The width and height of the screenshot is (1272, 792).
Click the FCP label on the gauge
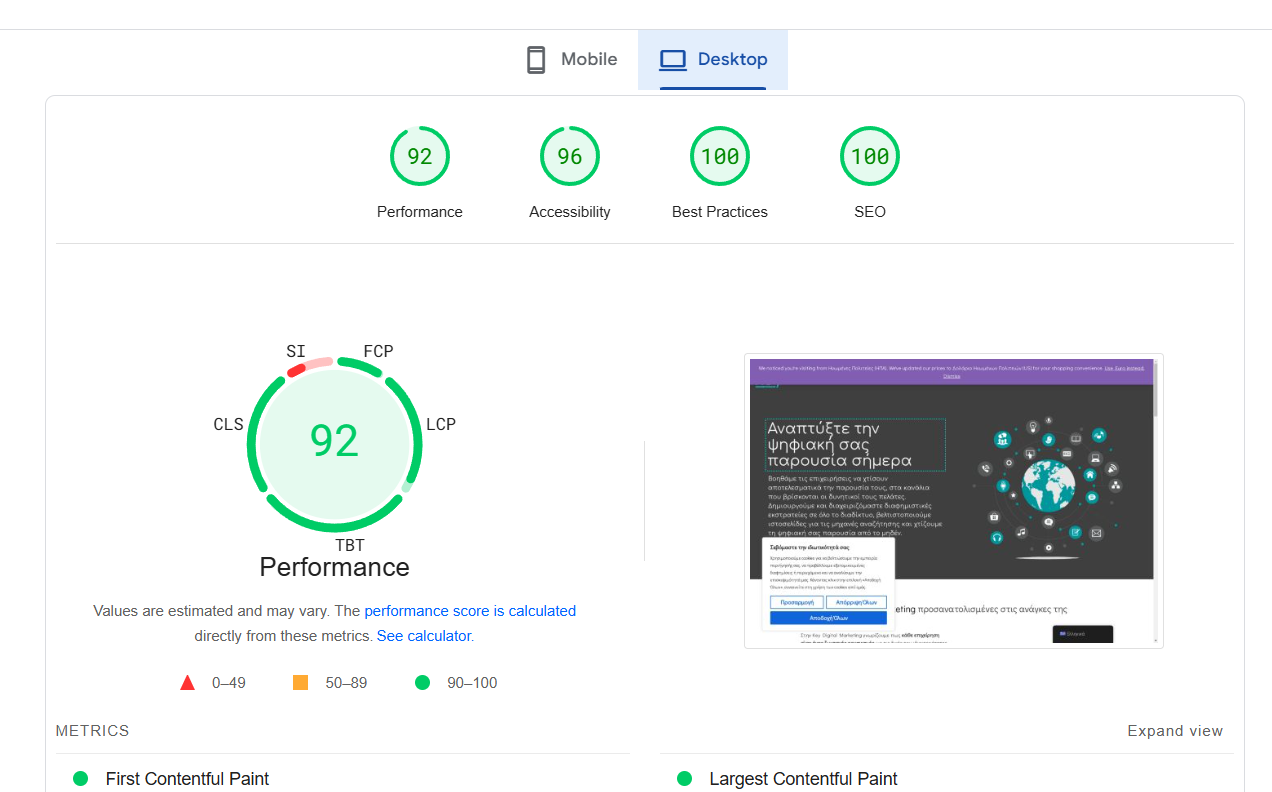click(x=378, y=351)
